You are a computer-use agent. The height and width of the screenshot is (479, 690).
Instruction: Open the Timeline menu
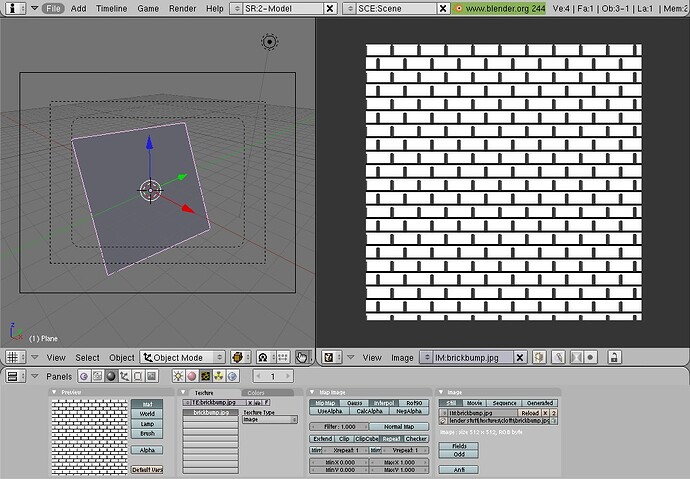pyautogui.click(x=111, y=8)
